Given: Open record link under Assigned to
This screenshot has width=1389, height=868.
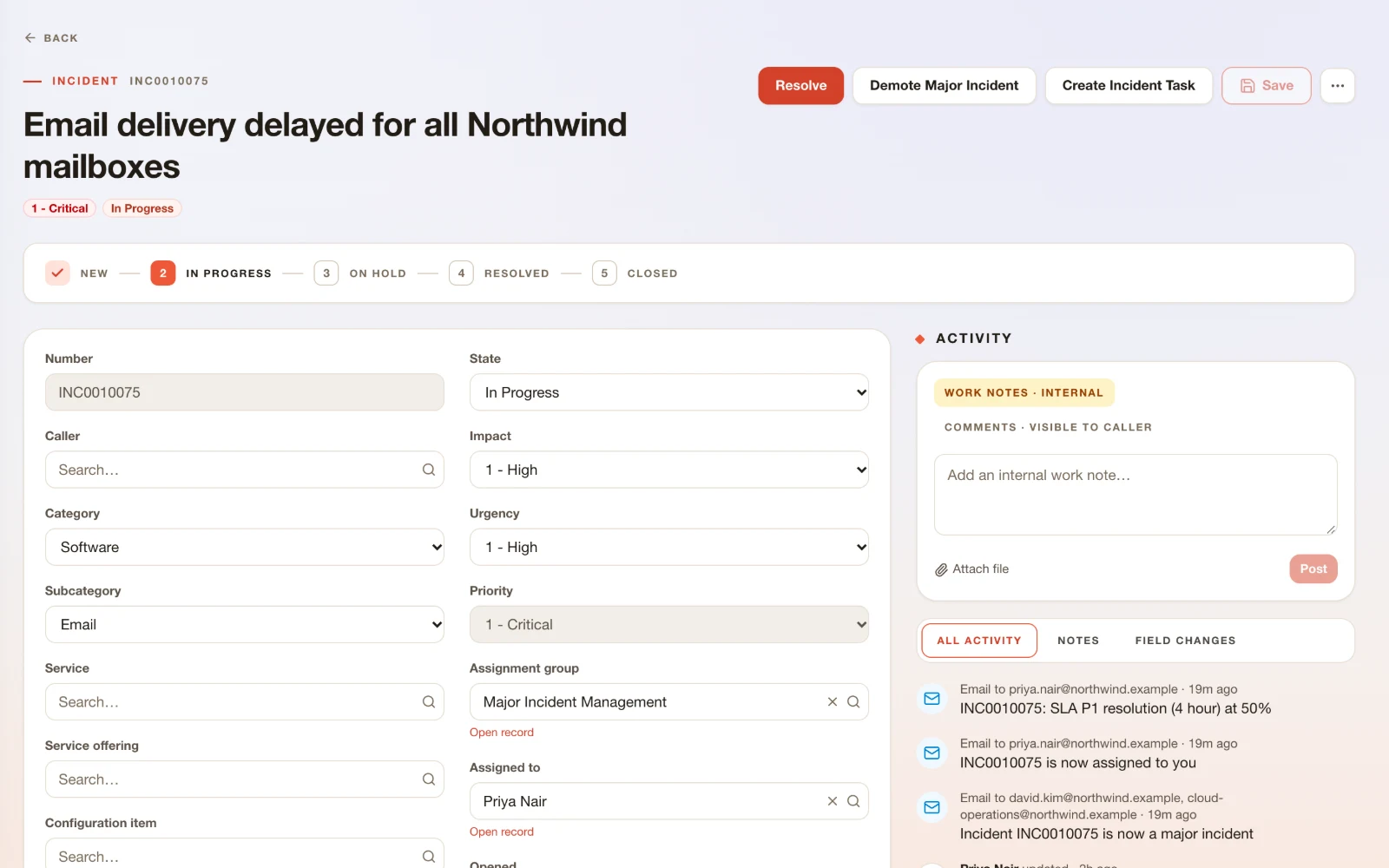Looking at the screenshot, I should [x=502, y=832].
